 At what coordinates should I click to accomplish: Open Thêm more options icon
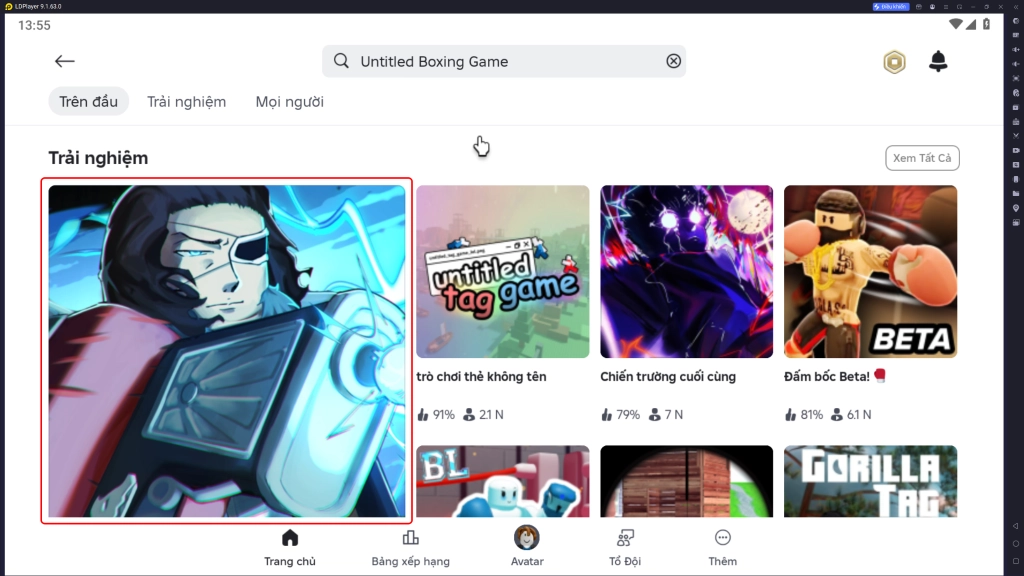722,537
